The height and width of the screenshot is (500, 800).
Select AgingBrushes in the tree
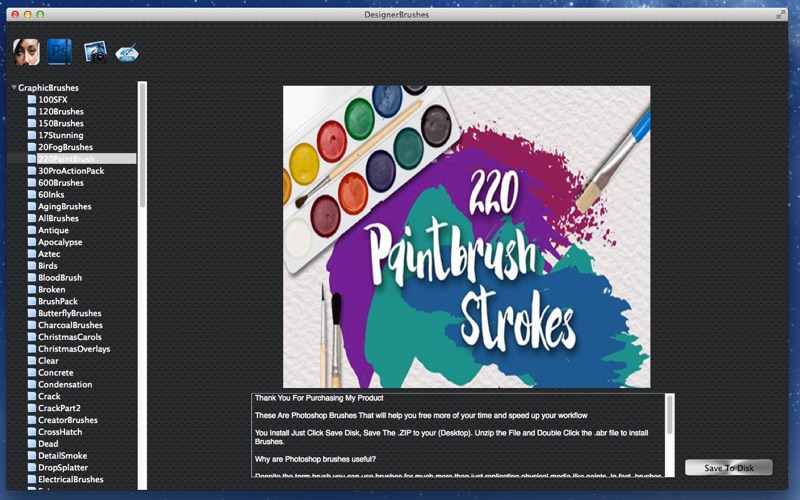65,206
